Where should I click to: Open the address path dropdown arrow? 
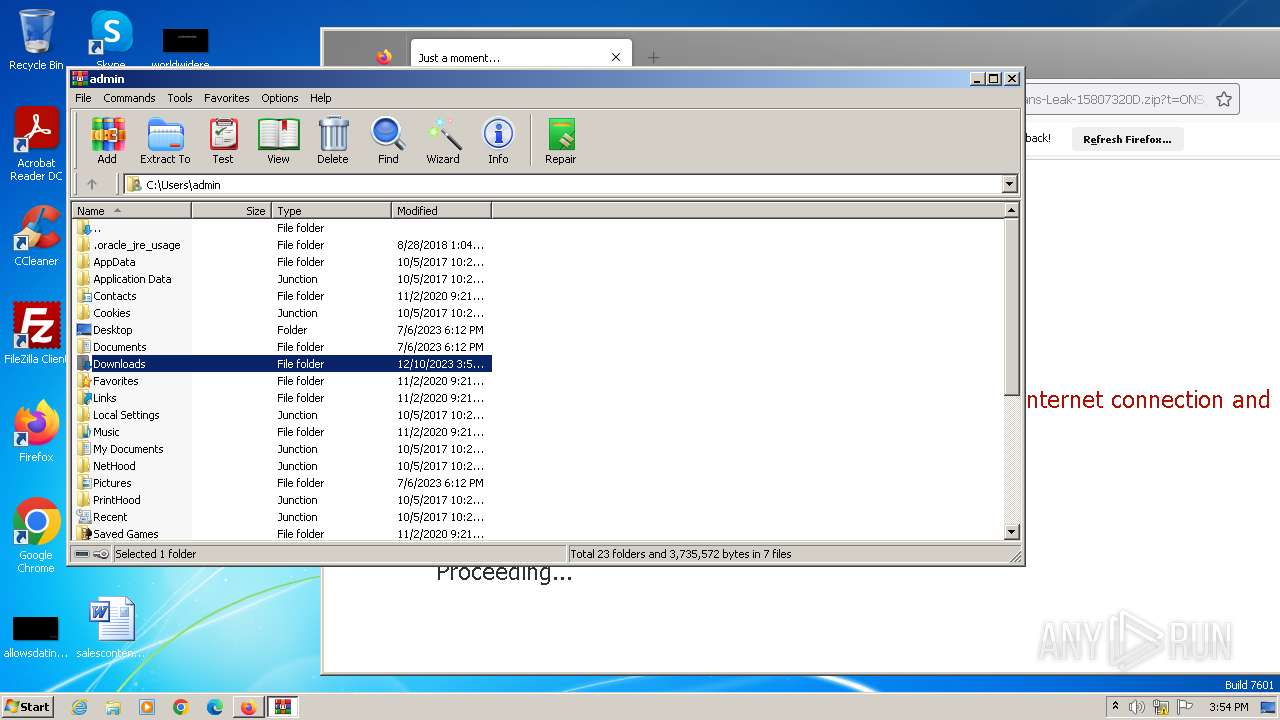1009,184
